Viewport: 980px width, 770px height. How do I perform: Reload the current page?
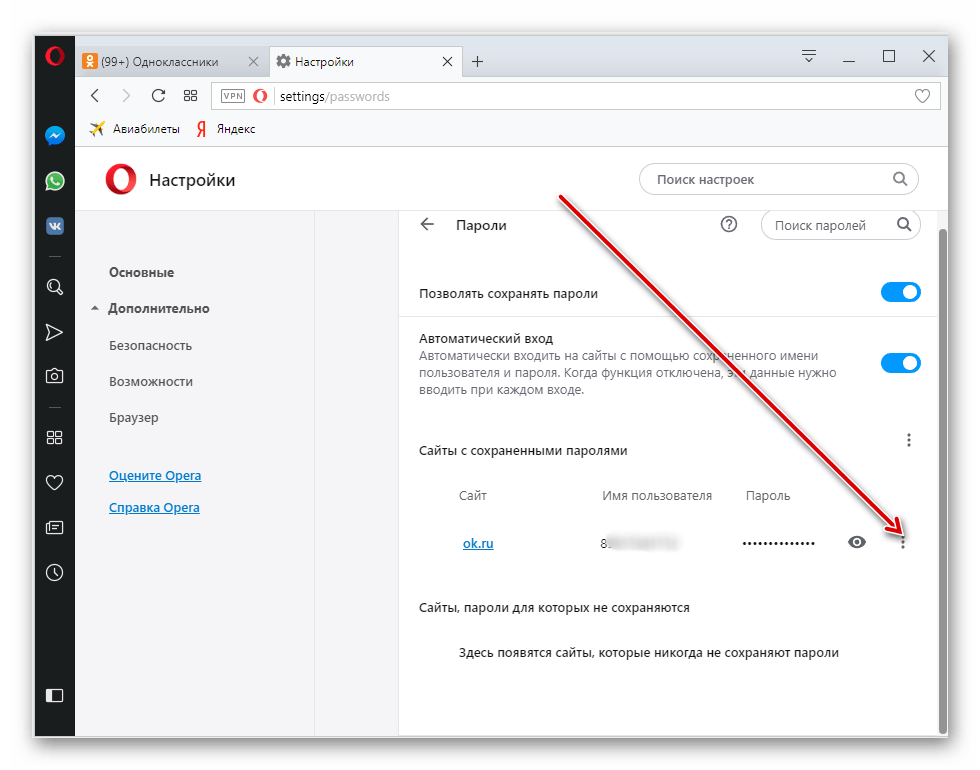click(x=157, y=96)
